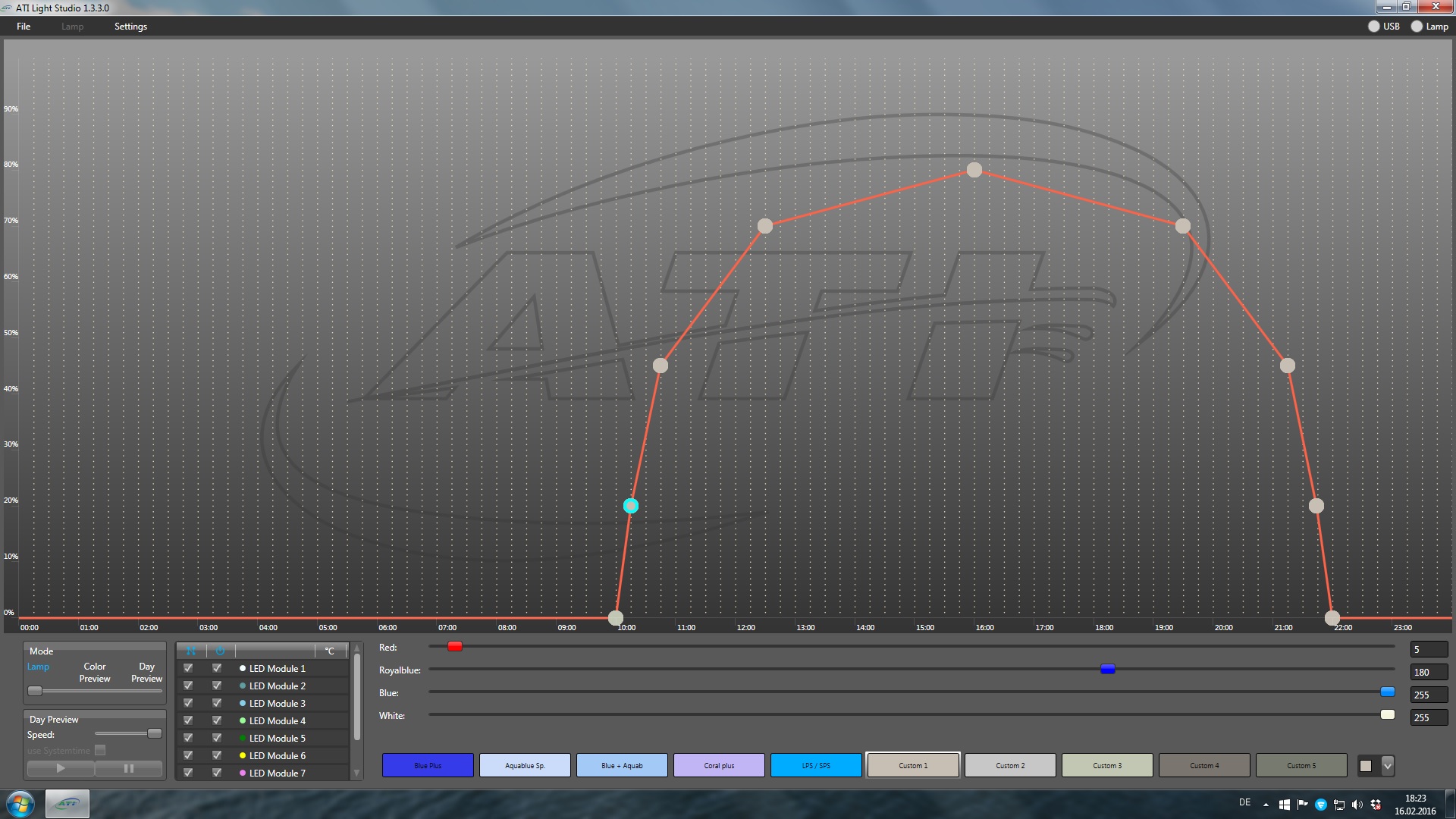Toggle power checkbox for LED Module 4
The height and width of the screenshot is (819, 1456).
point(217,720)
